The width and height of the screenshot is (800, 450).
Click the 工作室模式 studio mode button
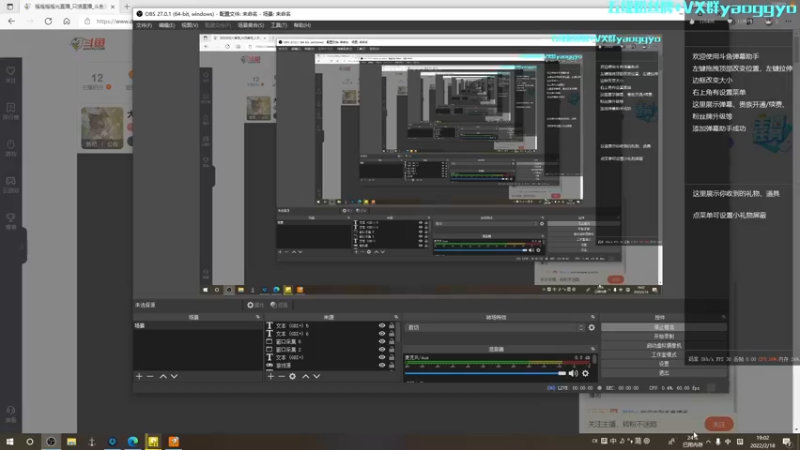pos(664,355)
